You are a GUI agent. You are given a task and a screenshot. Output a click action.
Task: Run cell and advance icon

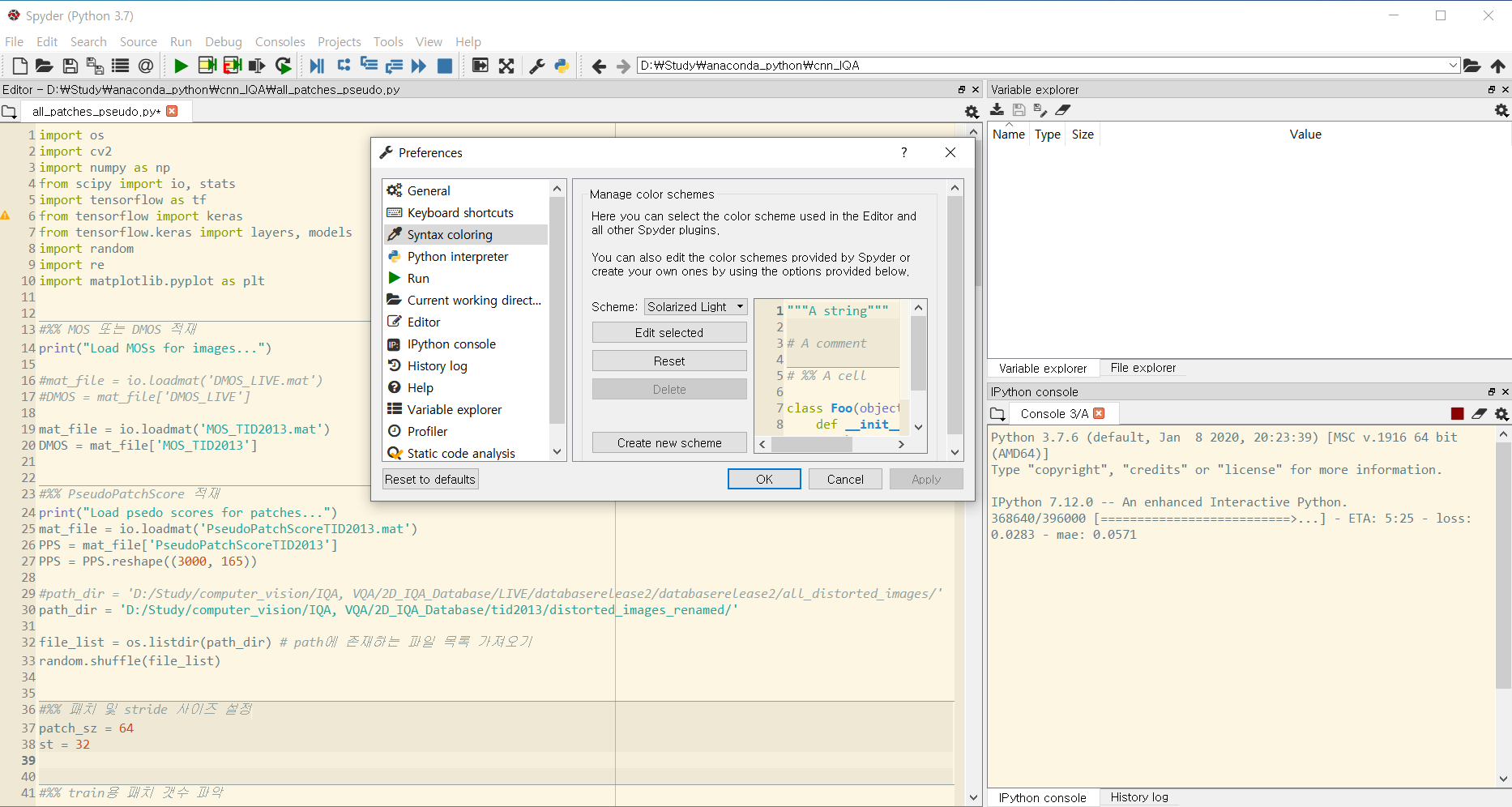pos(233,66)
